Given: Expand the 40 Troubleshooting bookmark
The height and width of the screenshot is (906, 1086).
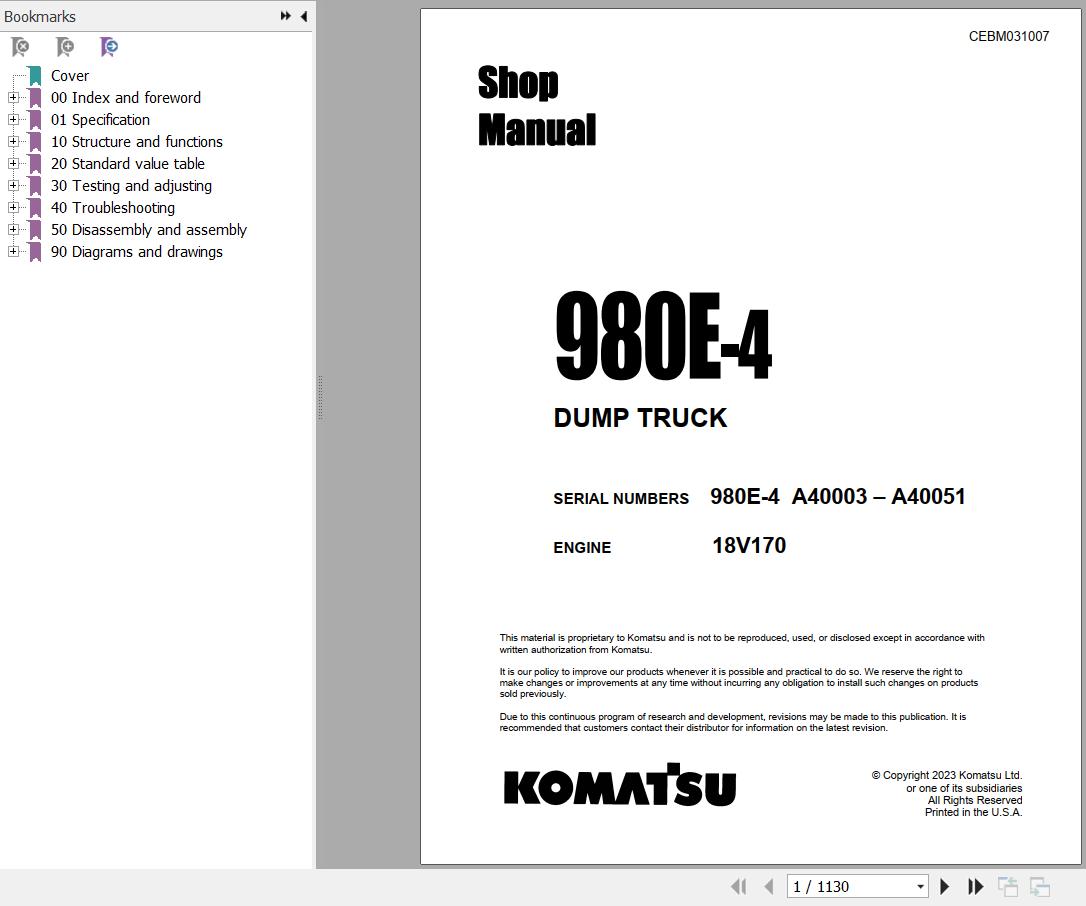Looking at the screenshot, I should pos(13,207).
